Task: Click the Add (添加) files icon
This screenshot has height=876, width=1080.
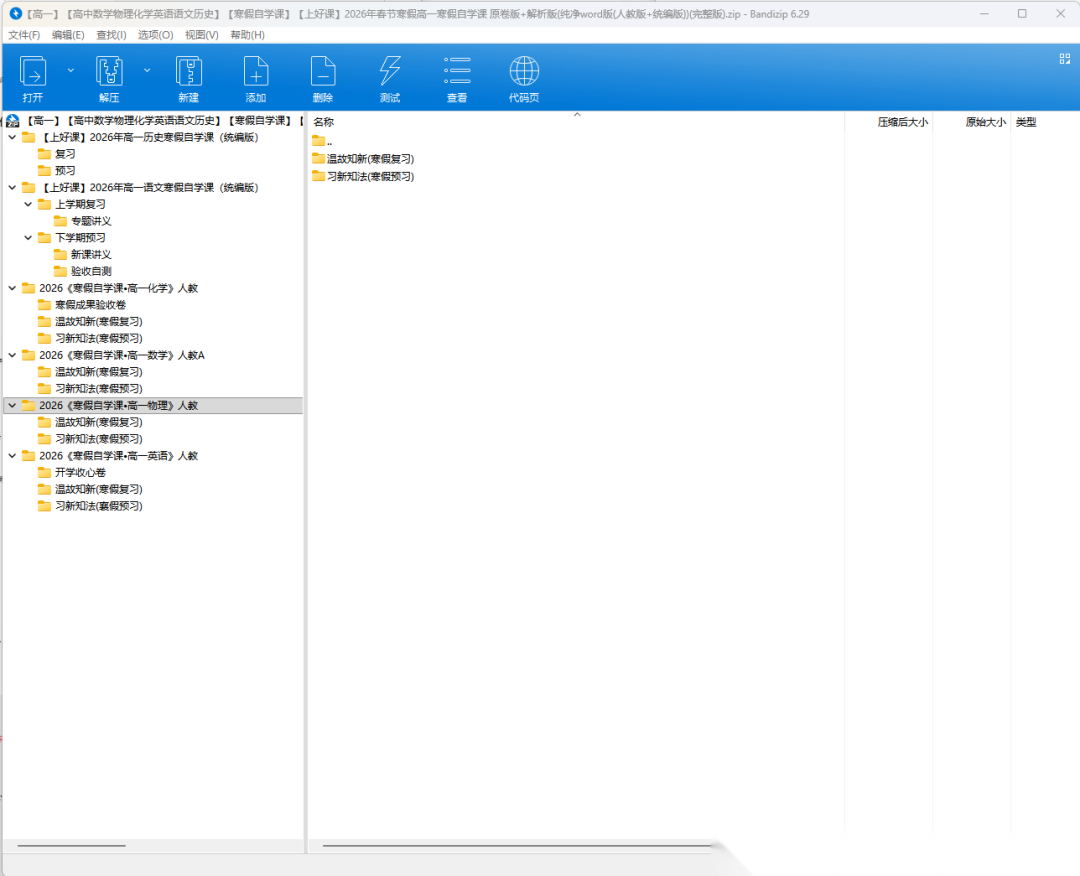Action: [x=256, y=72]
